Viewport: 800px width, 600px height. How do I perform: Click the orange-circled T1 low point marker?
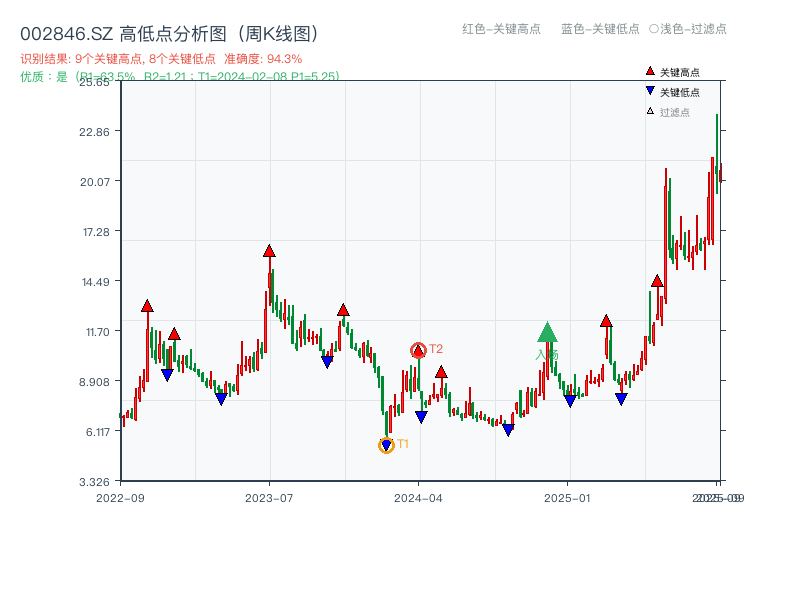coord(386,444)
